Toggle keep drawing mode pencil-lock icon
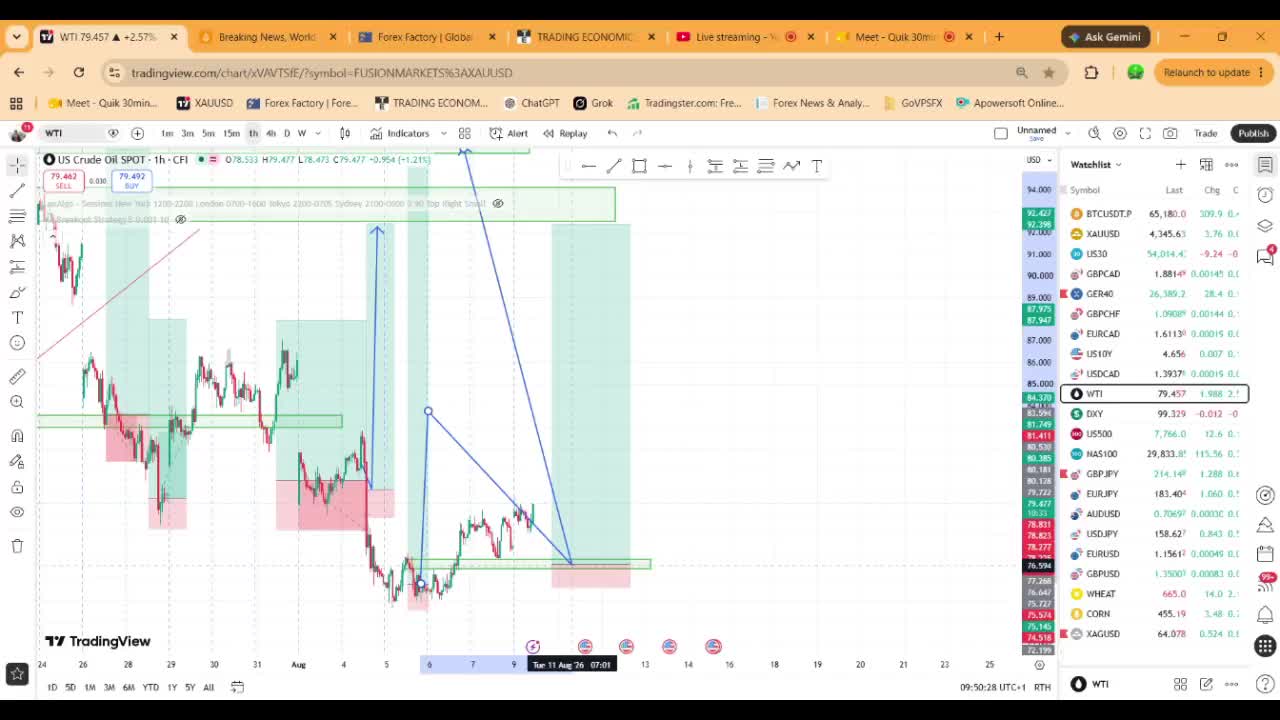This screenshot has height=720, width=1280. click(x=17, y=462)
